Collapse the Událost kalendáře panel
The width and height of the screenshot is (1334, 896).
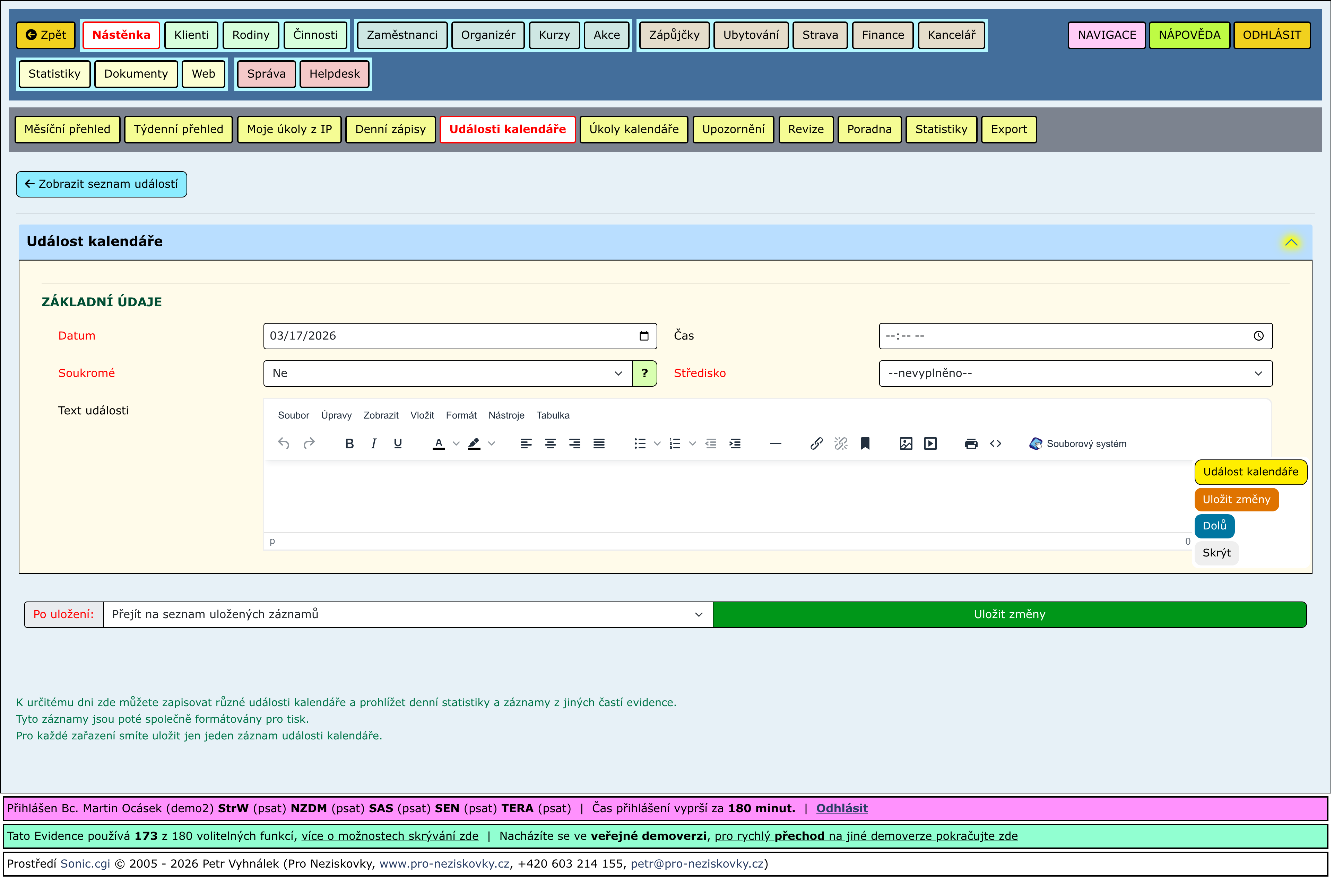click(x=1292, y=242)
